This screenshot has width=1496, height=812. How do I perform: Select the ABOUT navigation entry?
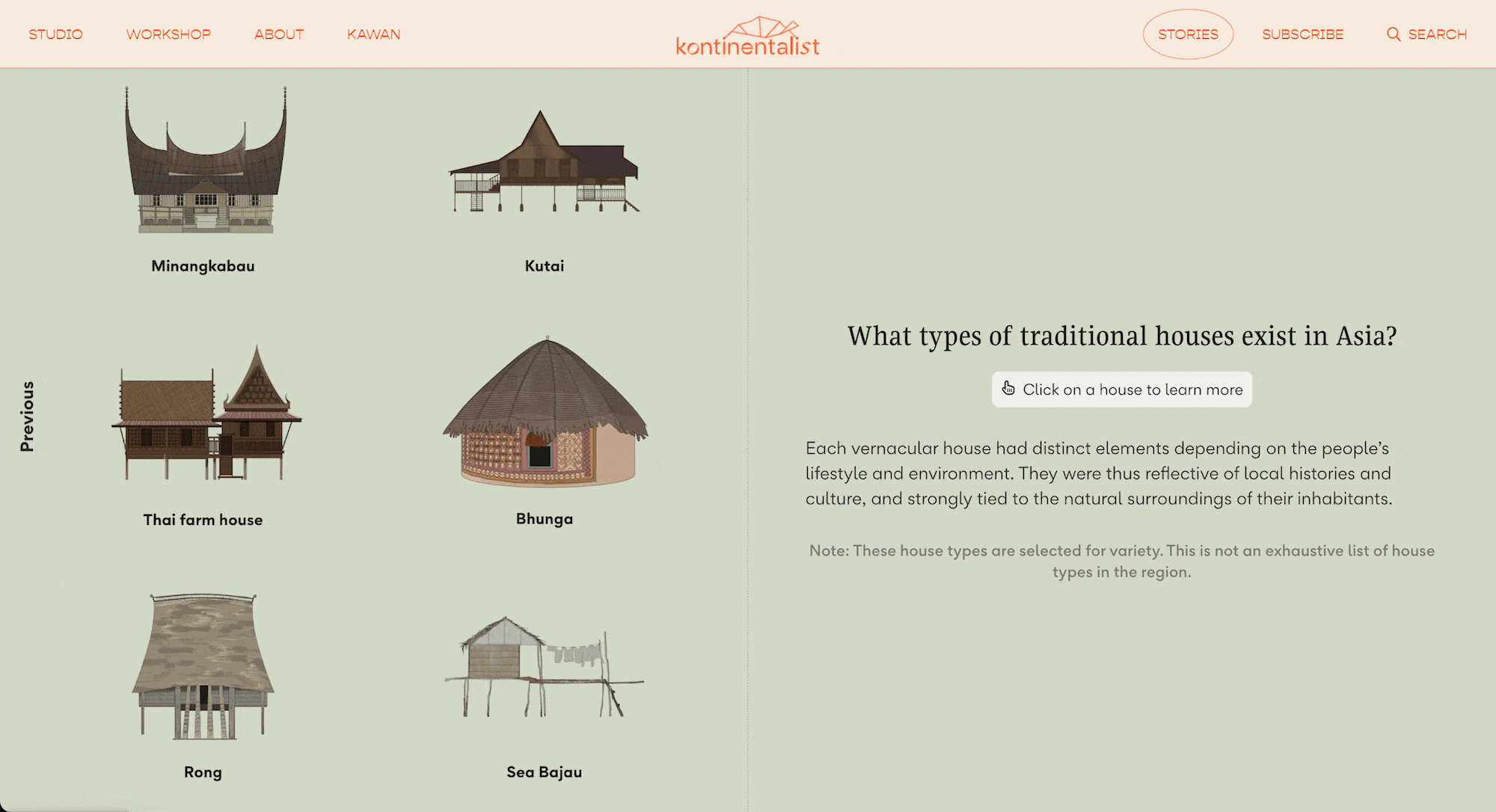(279, 34)
